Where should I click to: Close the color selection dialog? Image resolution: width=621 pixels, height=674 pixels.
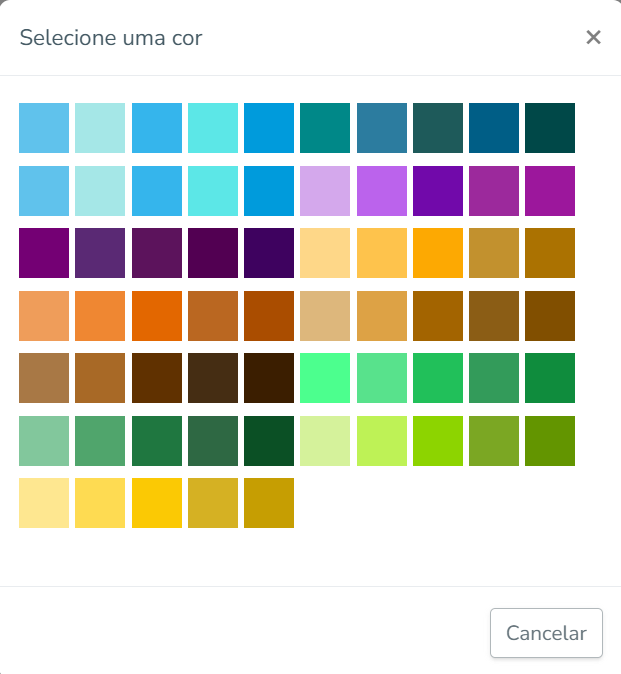click(593, 37)
